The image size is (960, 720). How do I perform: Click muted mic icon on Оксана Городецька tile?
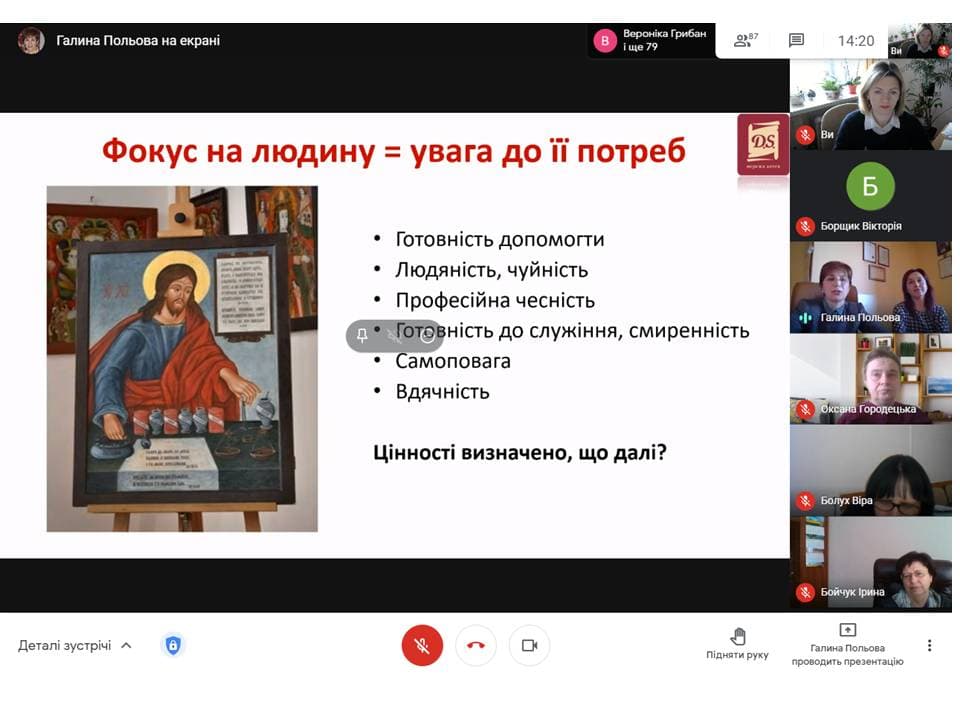805,409
